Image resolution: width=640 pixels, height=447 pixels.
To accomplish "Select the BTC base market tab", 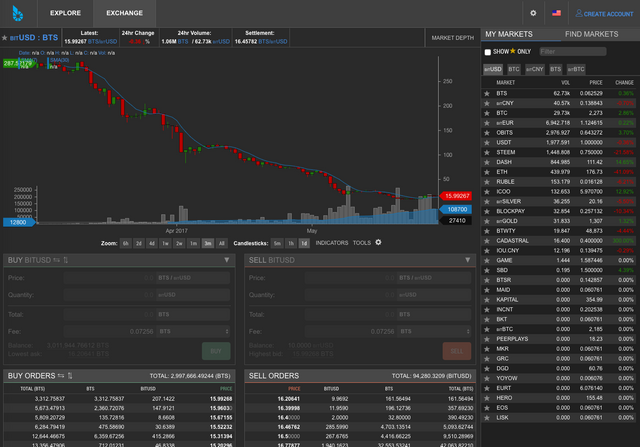I will tap(514, 69).
